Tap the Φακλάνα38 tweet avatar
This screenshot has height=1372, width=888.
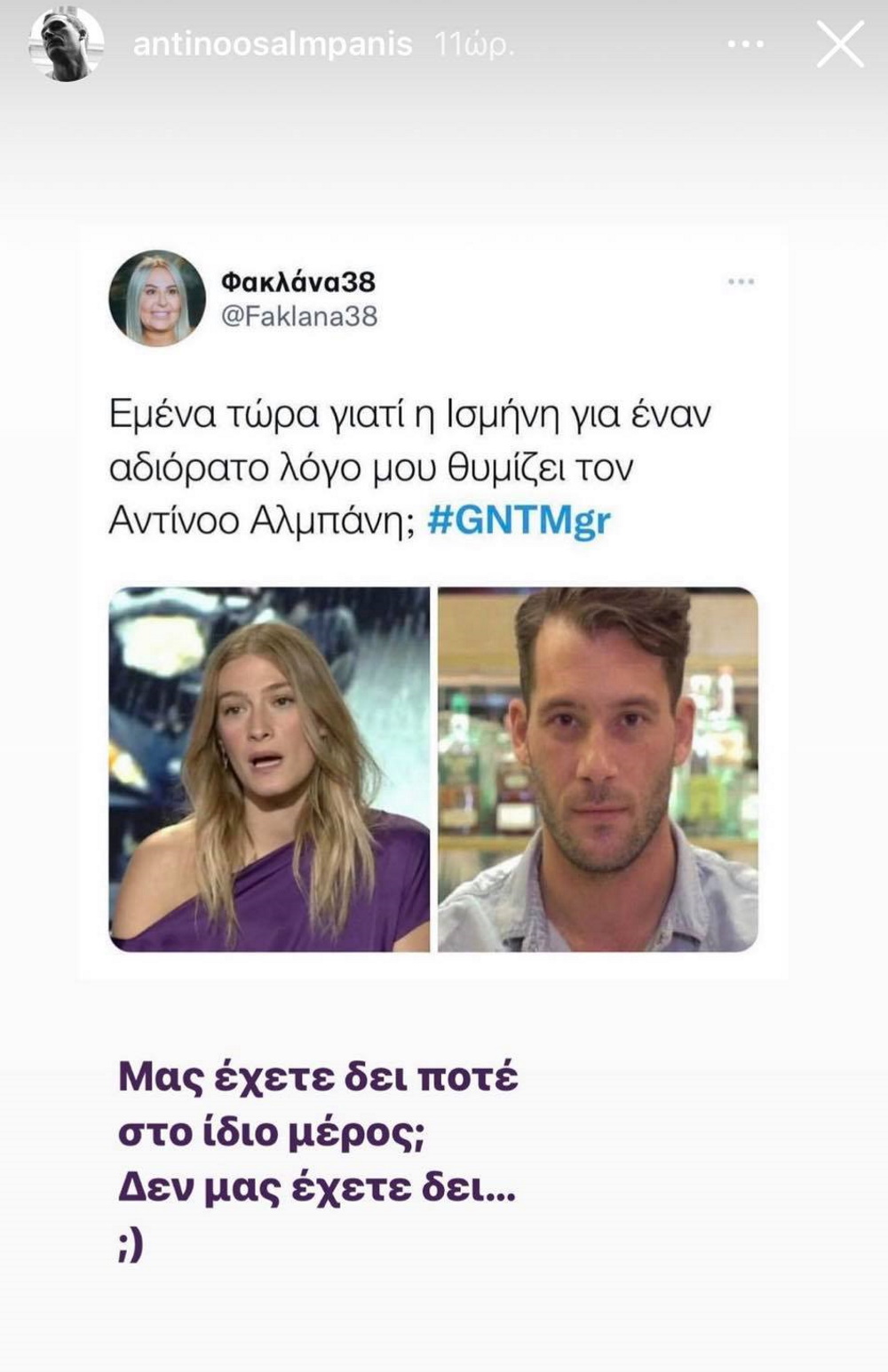click(x=157, y=297)
